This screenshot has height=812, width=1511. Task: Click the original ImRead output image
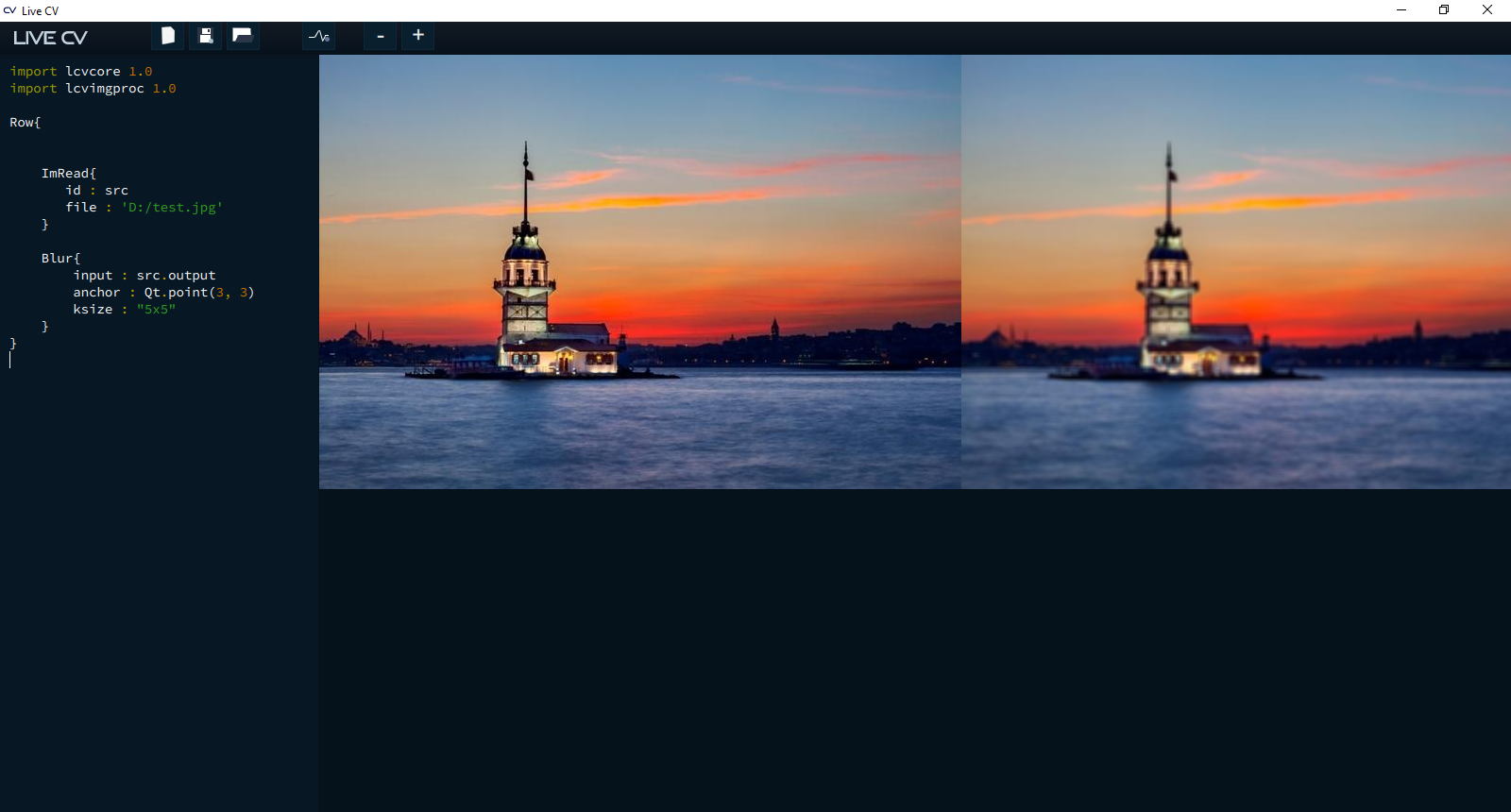[x=639, y=272]
